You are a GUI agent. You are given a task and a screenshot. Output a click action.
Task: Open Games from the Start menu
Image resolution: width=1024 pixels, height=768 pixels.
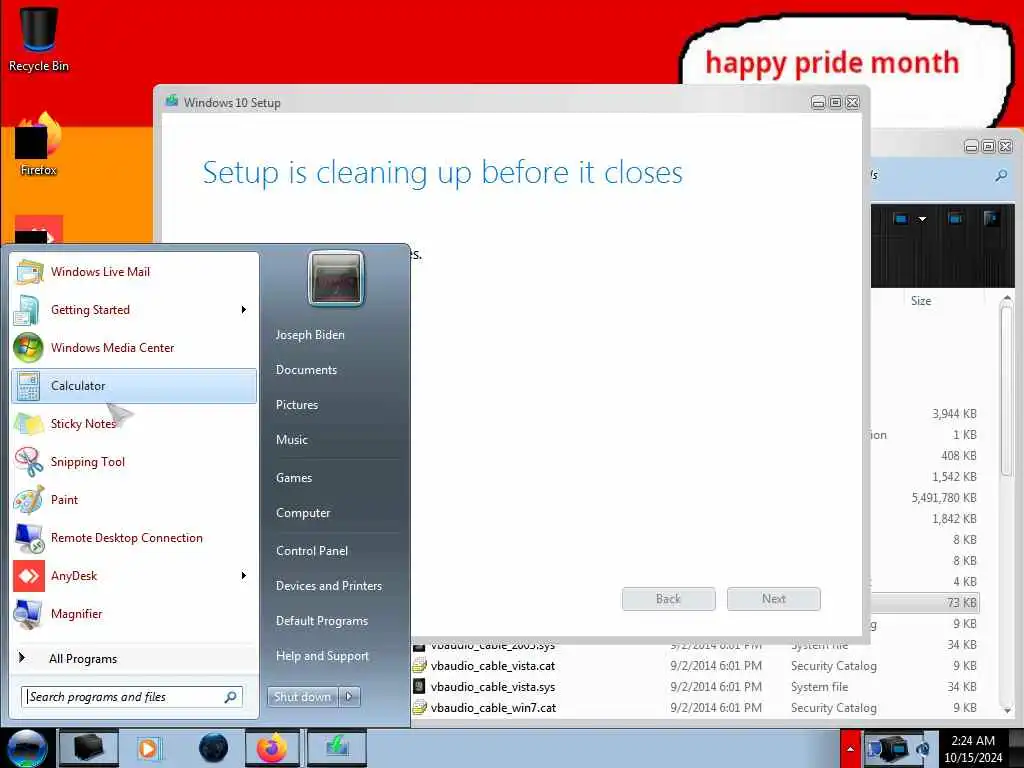click(x=294, y=478)
